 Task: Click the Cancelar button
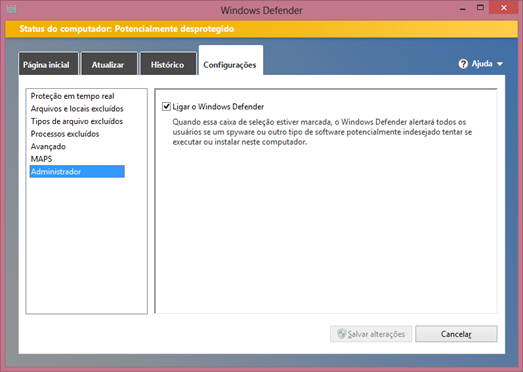pos(456,334)
